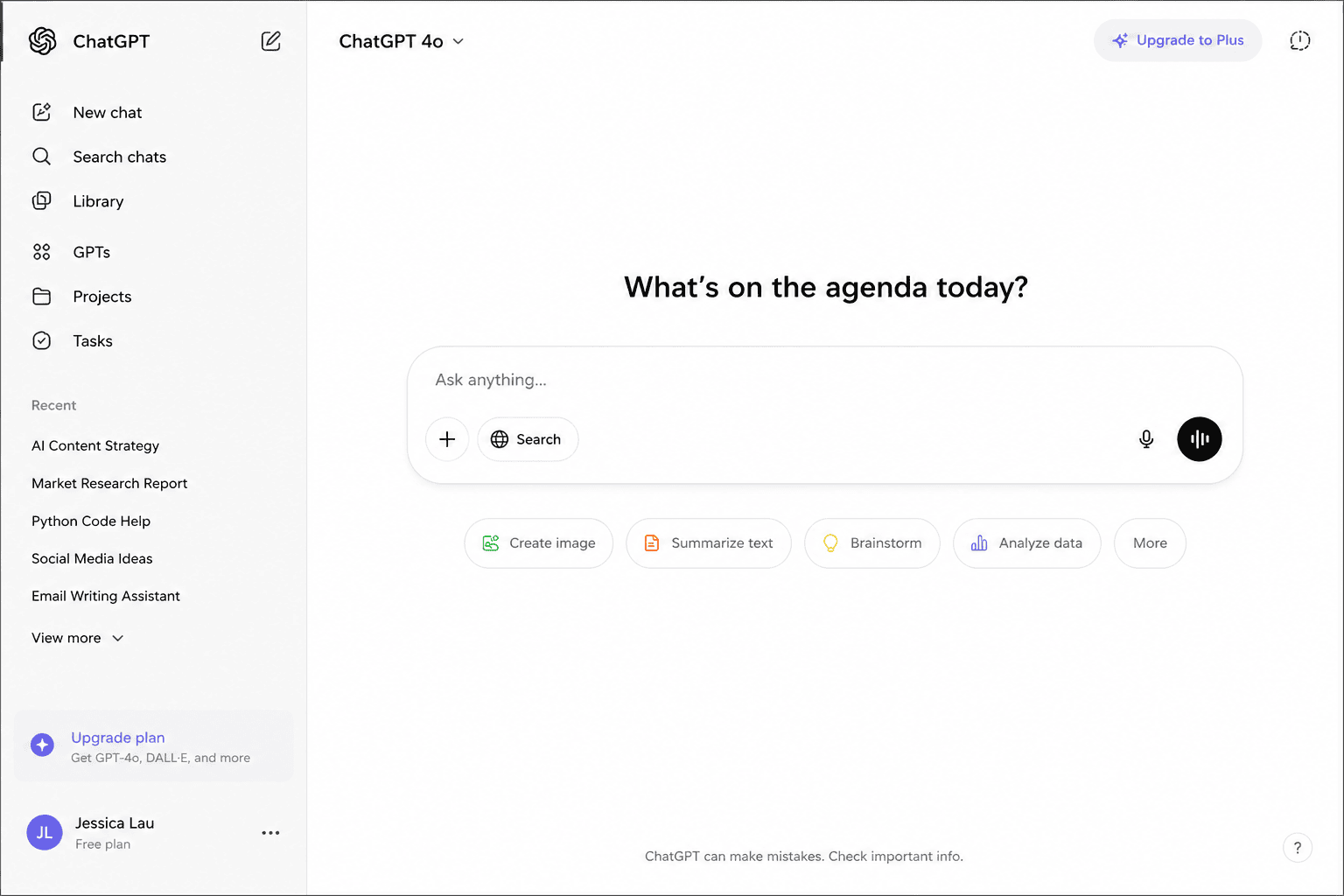Screen dimensions: 1344x896
Task: Click the purple Upgrade plan star icon
Action: click(x=42, y=745)
